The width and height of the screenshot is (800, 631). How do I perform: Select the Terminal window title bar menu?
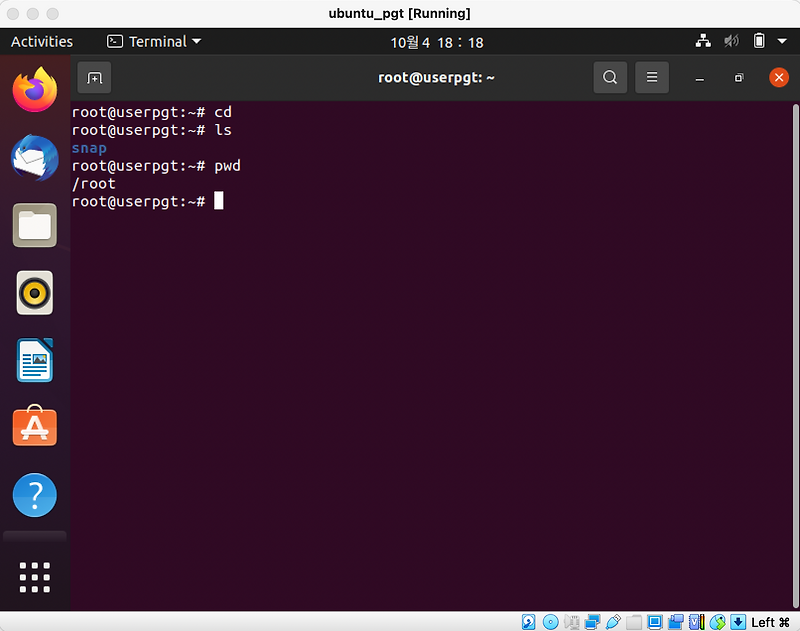coord(437,77)
